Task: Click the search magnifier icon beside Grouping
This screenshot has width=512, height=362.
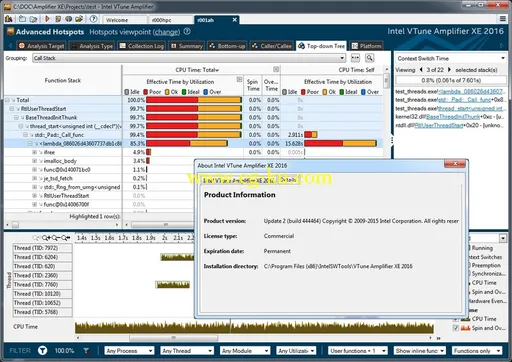Action: (369, 58)
